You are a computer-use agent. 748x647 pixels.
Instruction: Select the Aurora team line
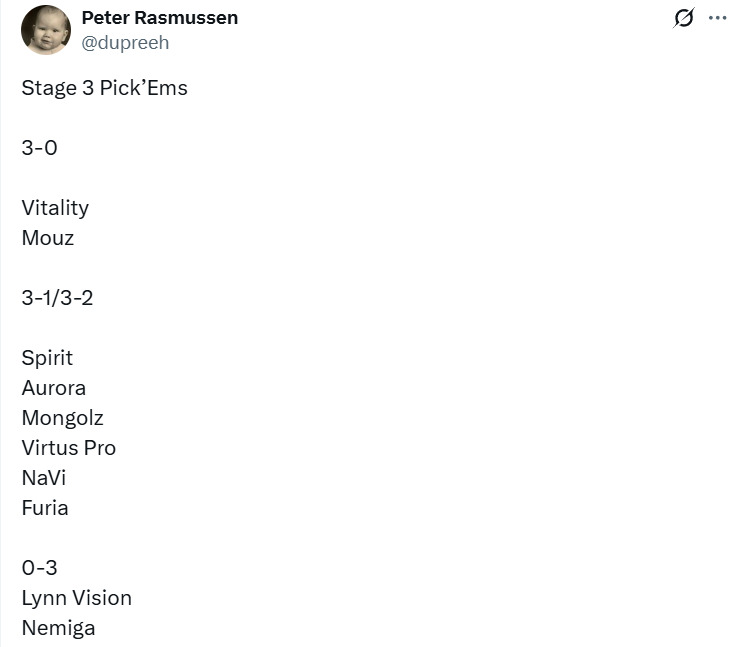pyautogui.click(x=54, y=388)
